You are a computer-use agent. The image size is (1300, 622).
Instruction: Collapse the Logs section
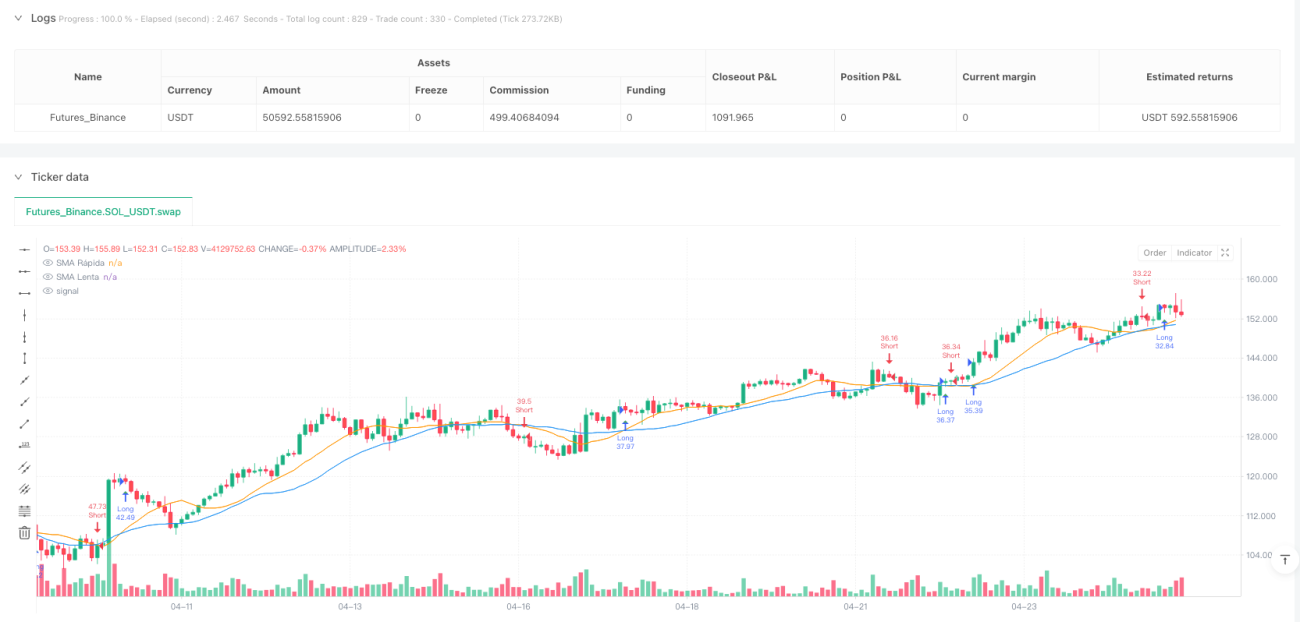[17, 18]
